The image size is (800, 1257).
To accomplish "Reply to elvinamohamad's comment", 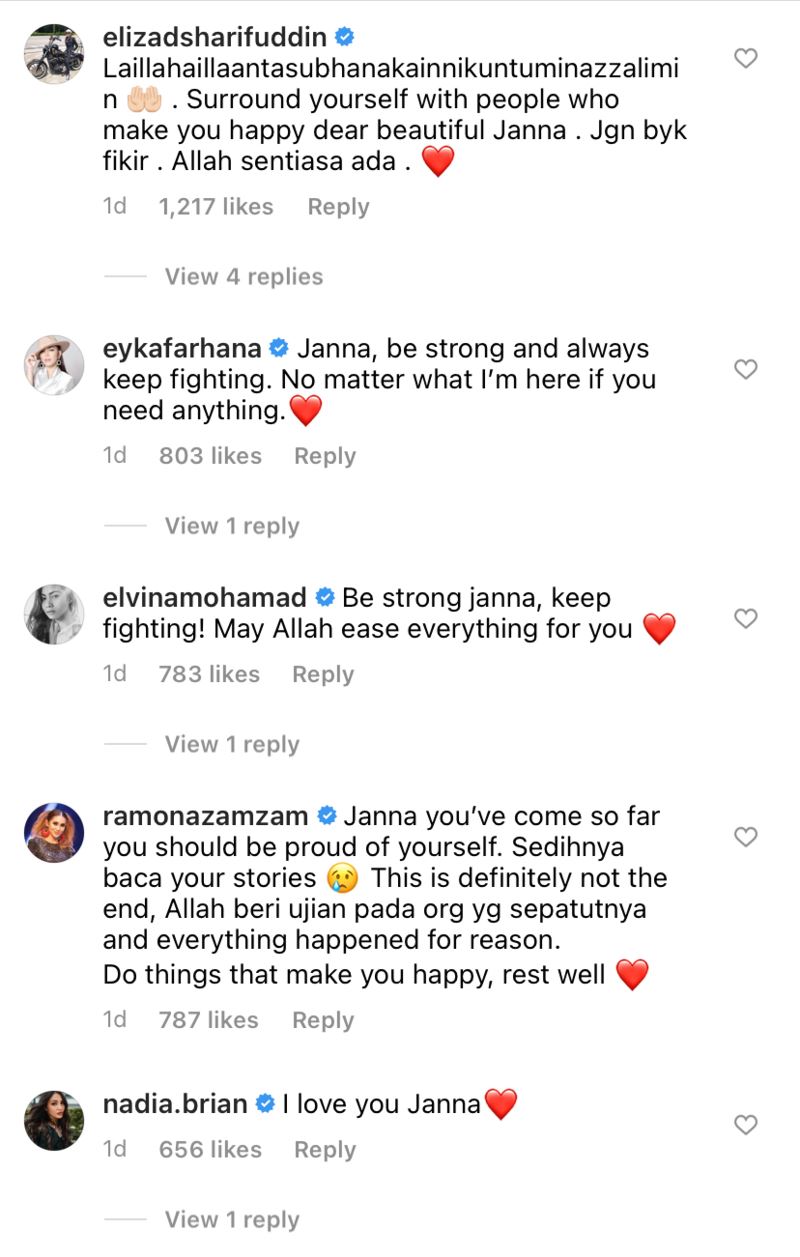I will click(x=322, y=674).
